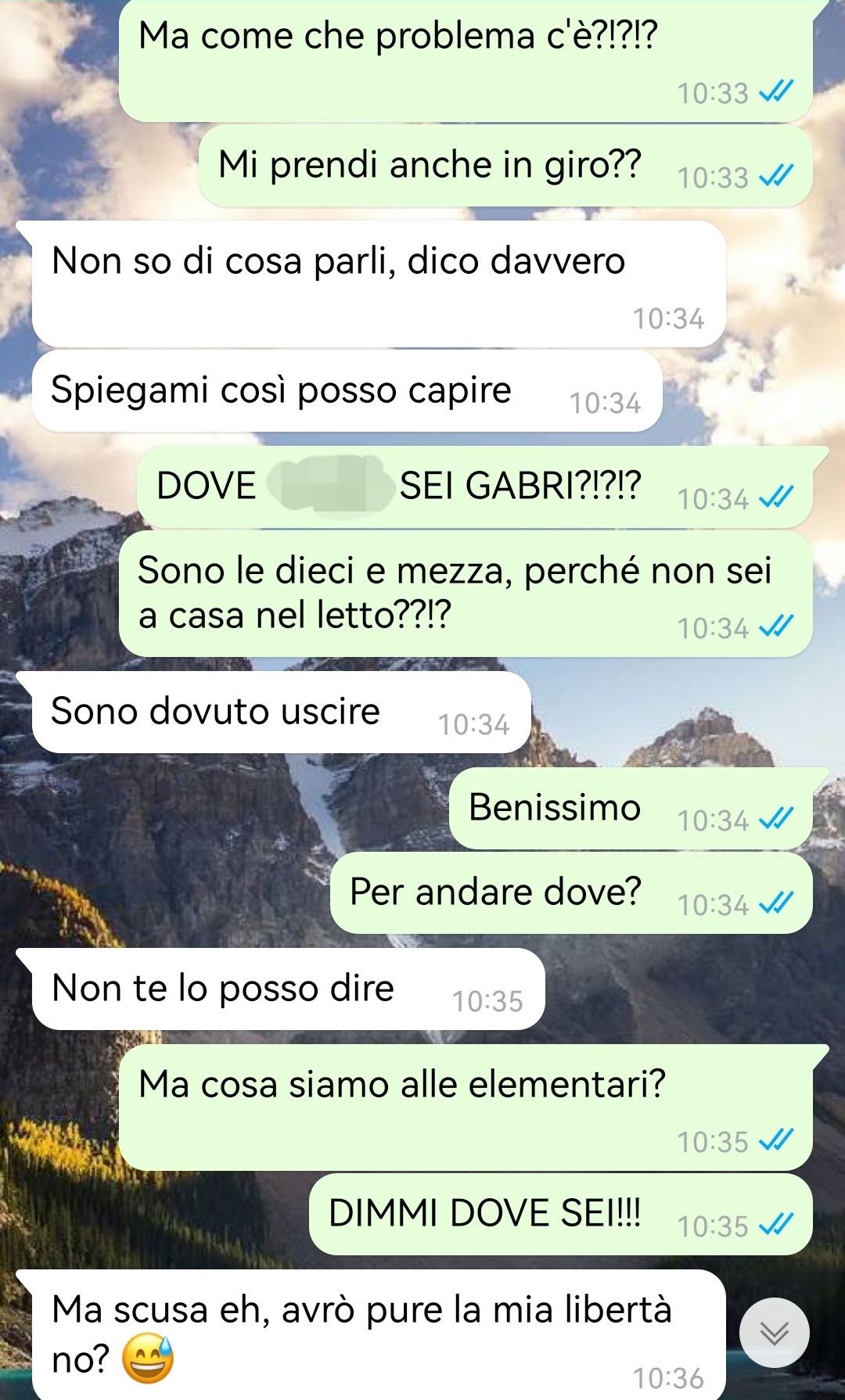Click the "DOVE SEI GABRI?!?!?" message text
Screen dimensions: 845x1400
point(399,486)
